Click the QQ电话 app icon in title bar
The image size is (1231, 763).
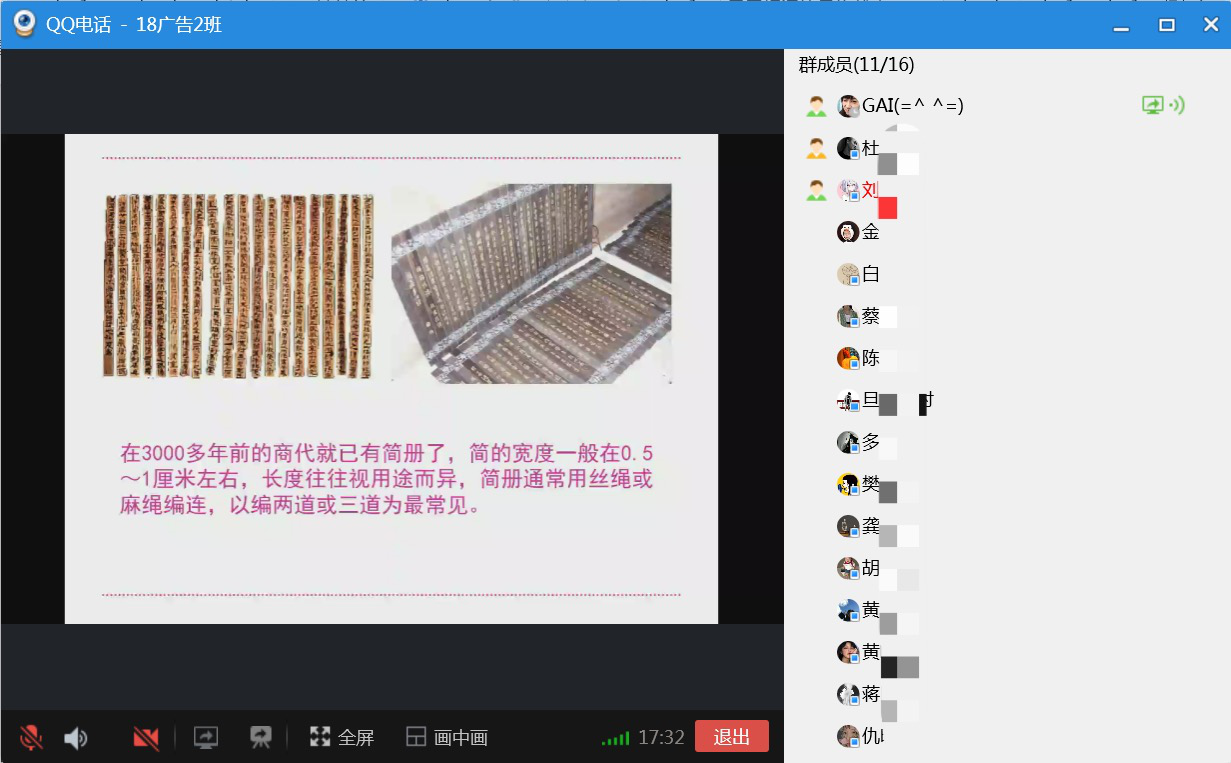(x=25, y=24)
